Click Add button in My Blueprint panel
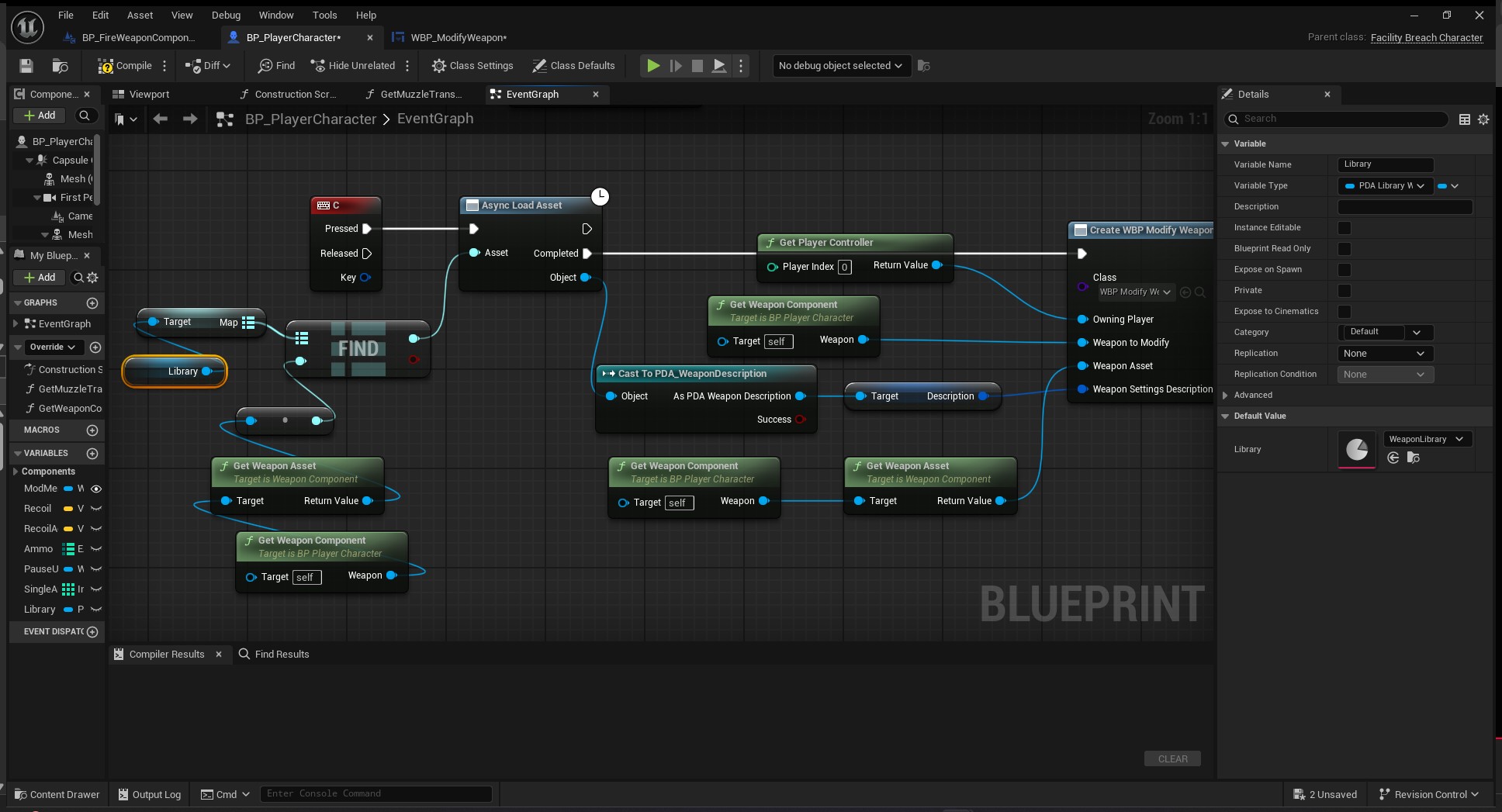Viewport: 1502px width, 812px height. (x=40, y=278)
